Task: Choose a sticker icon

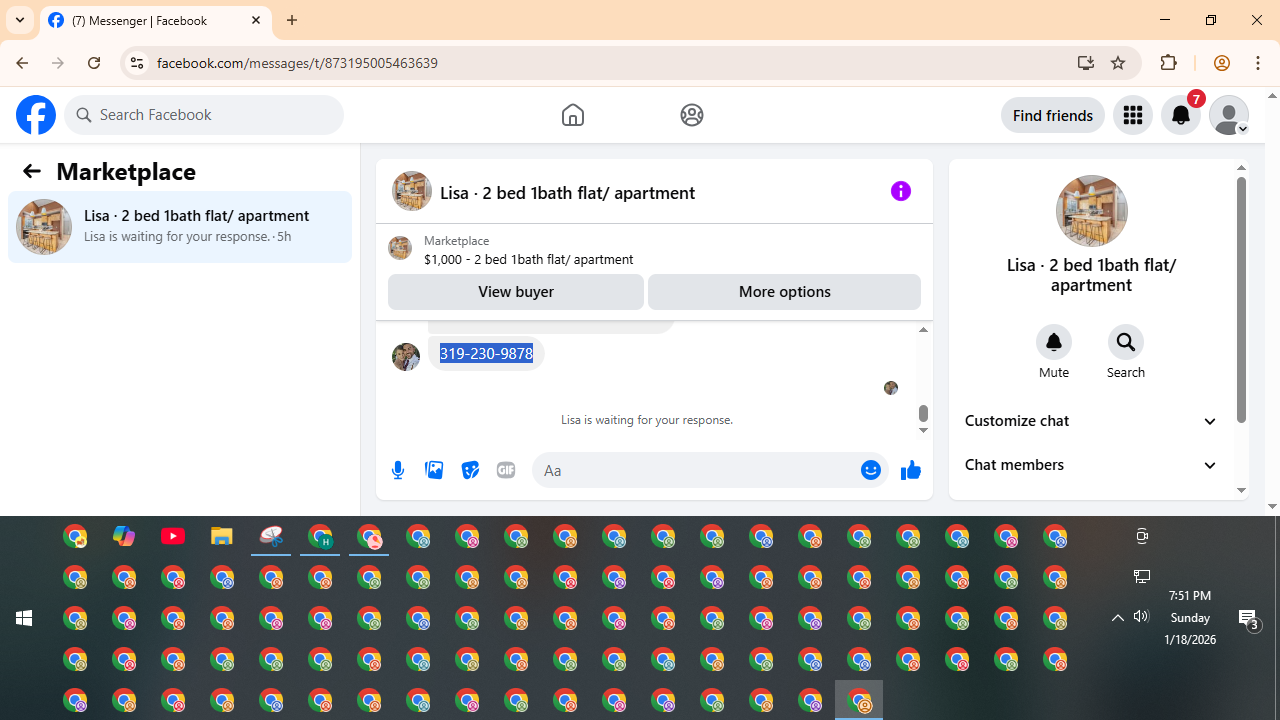Action: [470, 470]
